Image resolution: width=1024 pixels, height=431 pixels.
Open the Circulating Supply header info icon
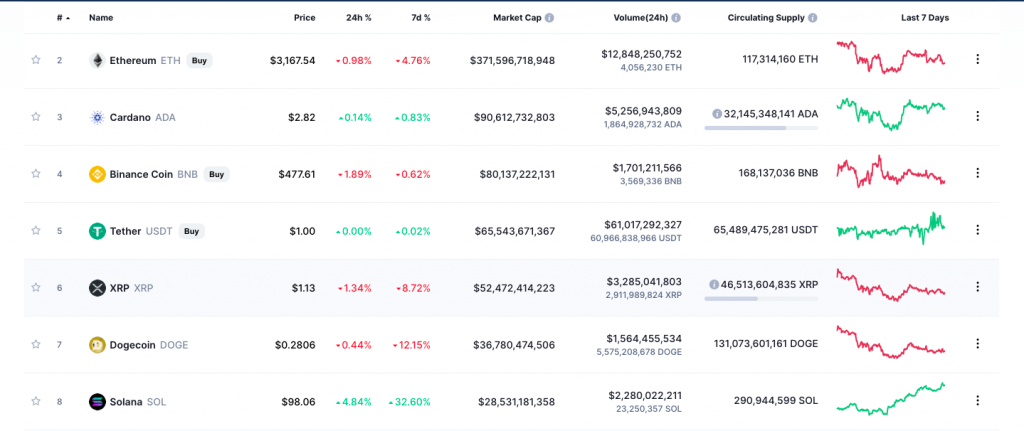812,18
